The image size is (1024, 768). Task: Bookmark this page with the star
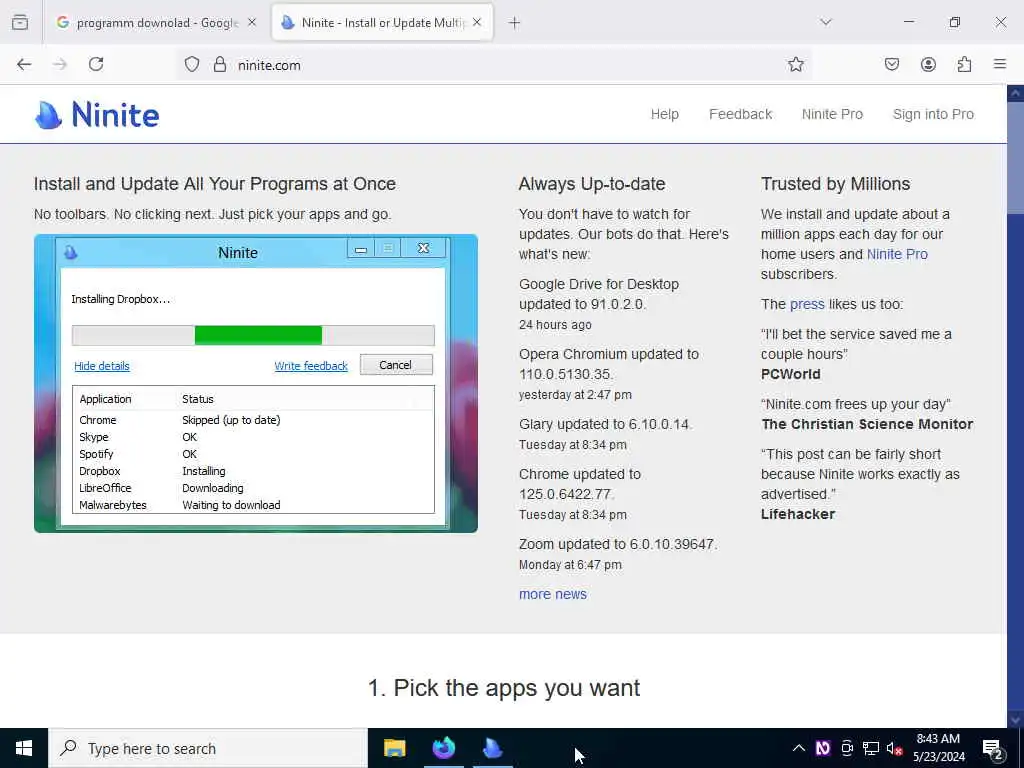point(795,64)
